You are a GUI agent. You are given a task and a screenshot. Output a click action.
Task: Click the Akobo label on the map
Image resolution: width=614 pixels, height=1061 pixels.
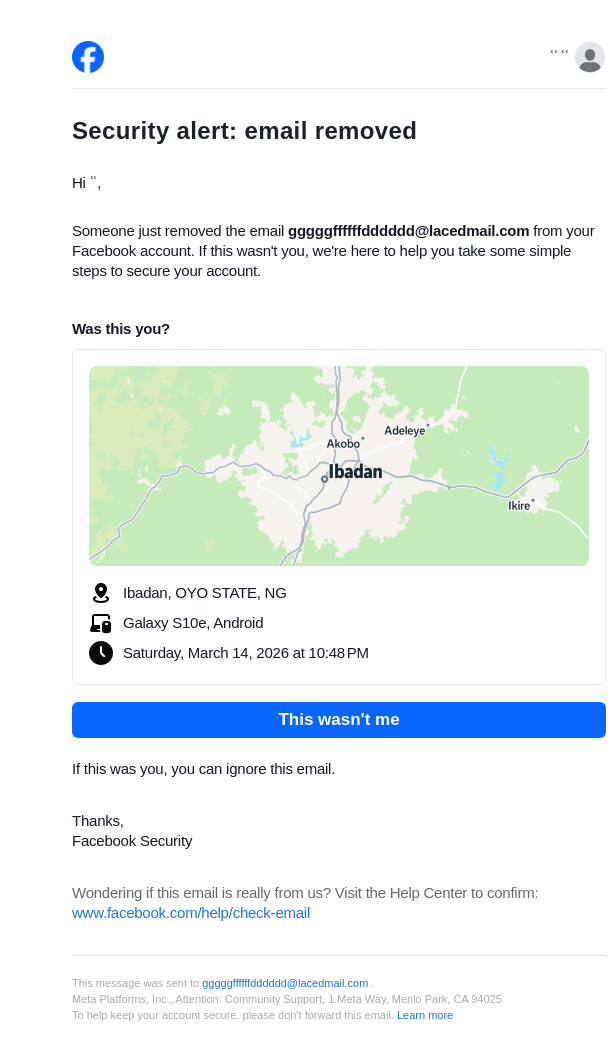point(343,444)
